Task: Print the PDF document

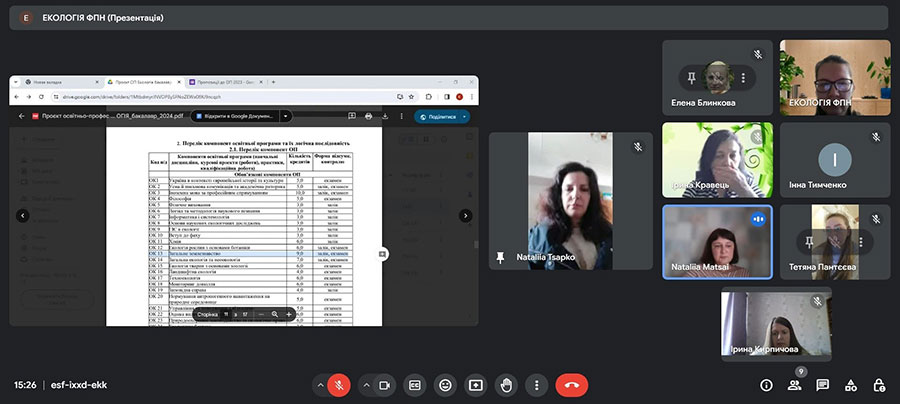Action: click(x=368, y=116)
